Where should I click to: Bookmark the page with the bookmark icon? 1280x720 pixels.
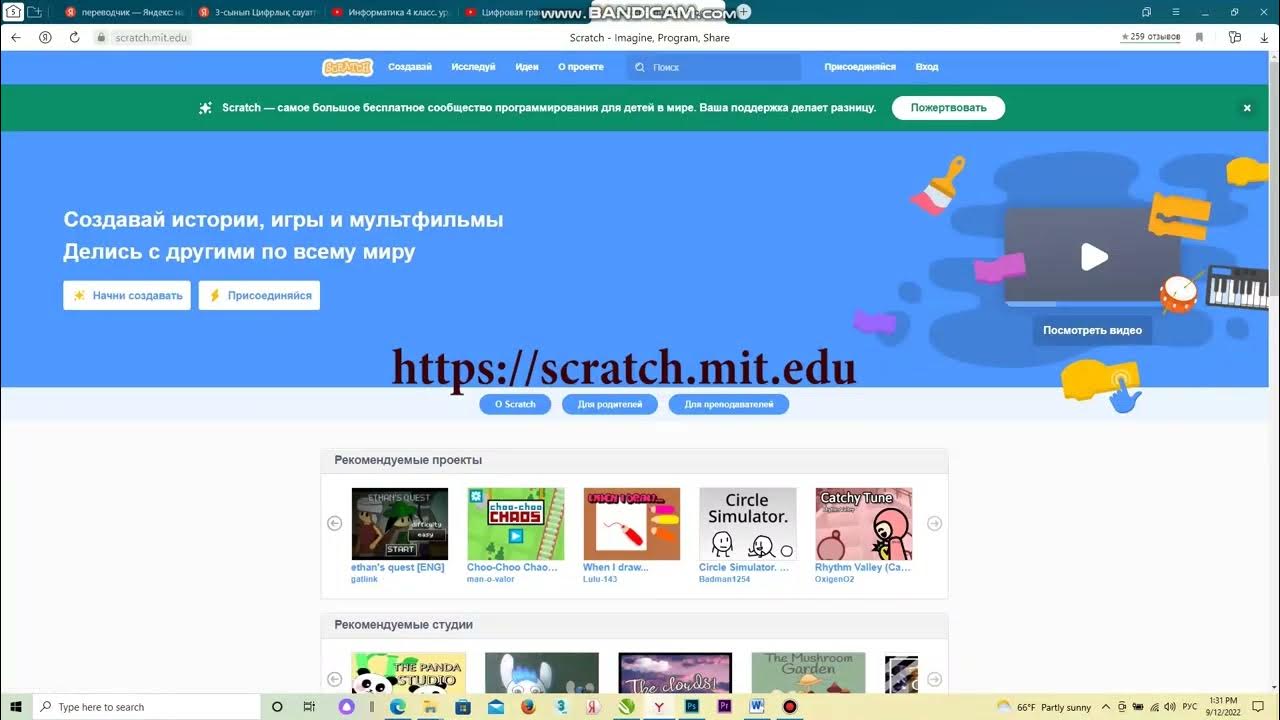pos(1199,37)
